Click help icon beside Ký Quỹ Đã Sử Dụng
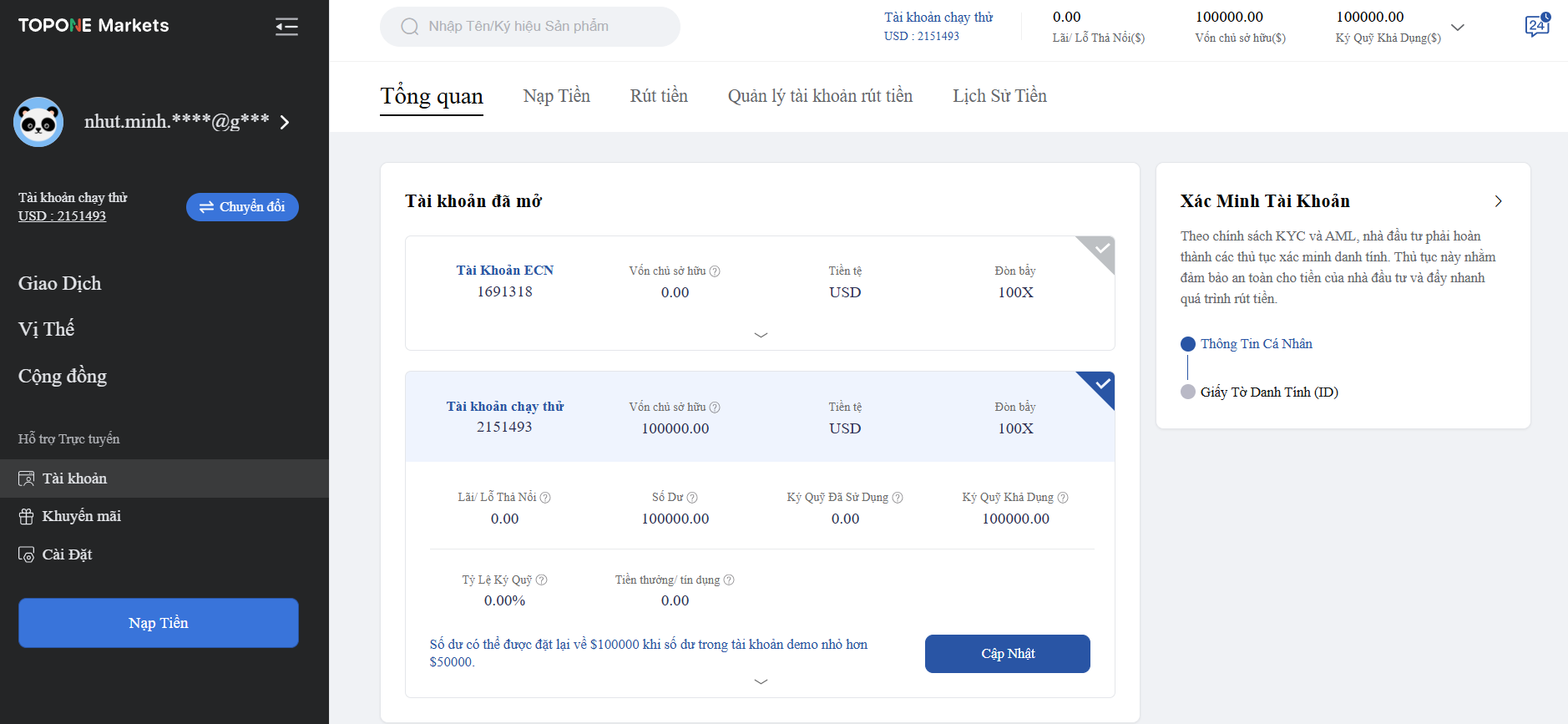Screen dimensions: 1568x724 point(898,498)
